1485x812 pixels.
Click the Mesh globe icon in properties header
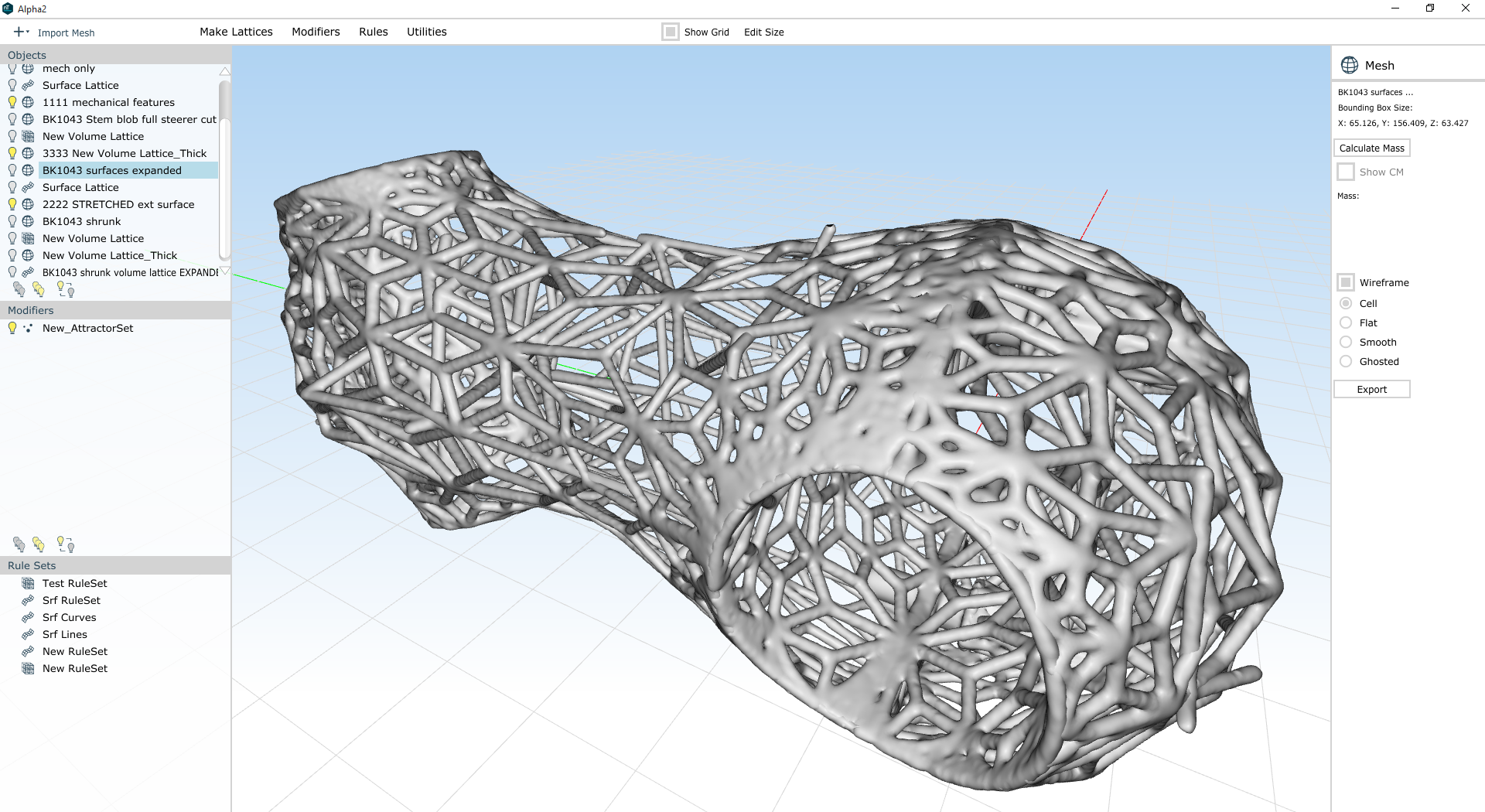click(x=1350, y=65)
